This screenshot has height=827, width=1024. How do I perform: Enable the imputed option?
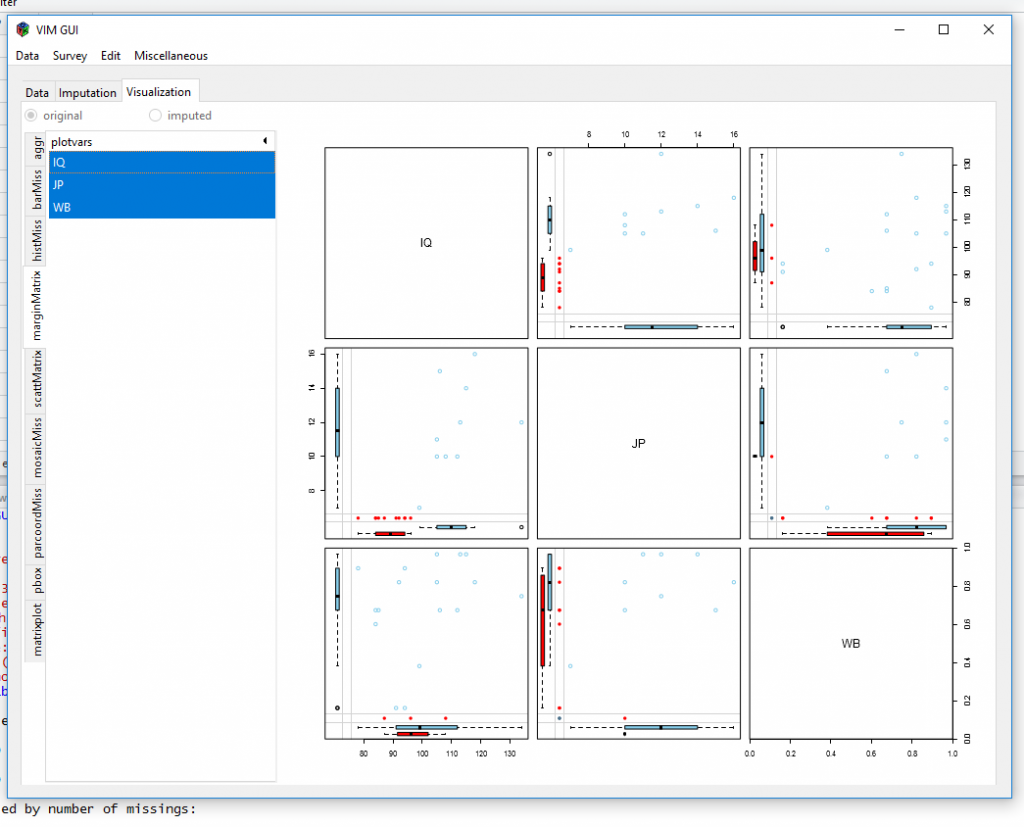(x=155, y=115)
